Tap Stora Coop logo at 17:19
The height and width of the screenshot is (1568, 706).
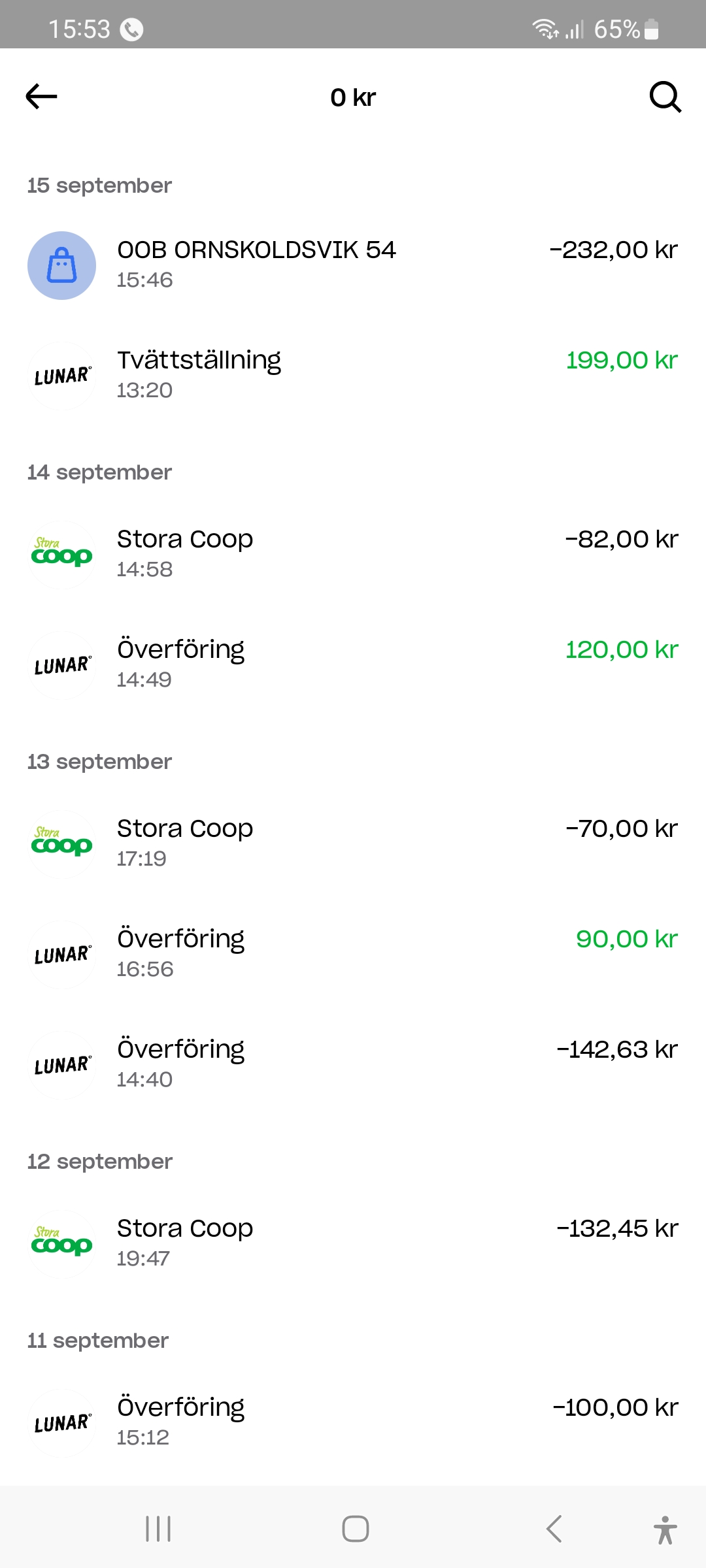pyautogui.click(x=62, y=844)
